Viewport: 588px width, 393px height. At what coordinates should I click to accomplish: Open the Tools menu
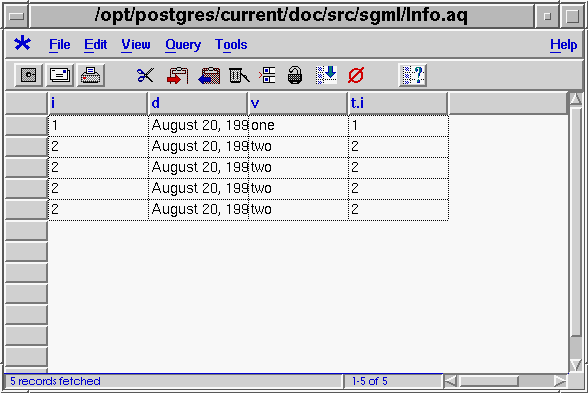pos(231,45)
